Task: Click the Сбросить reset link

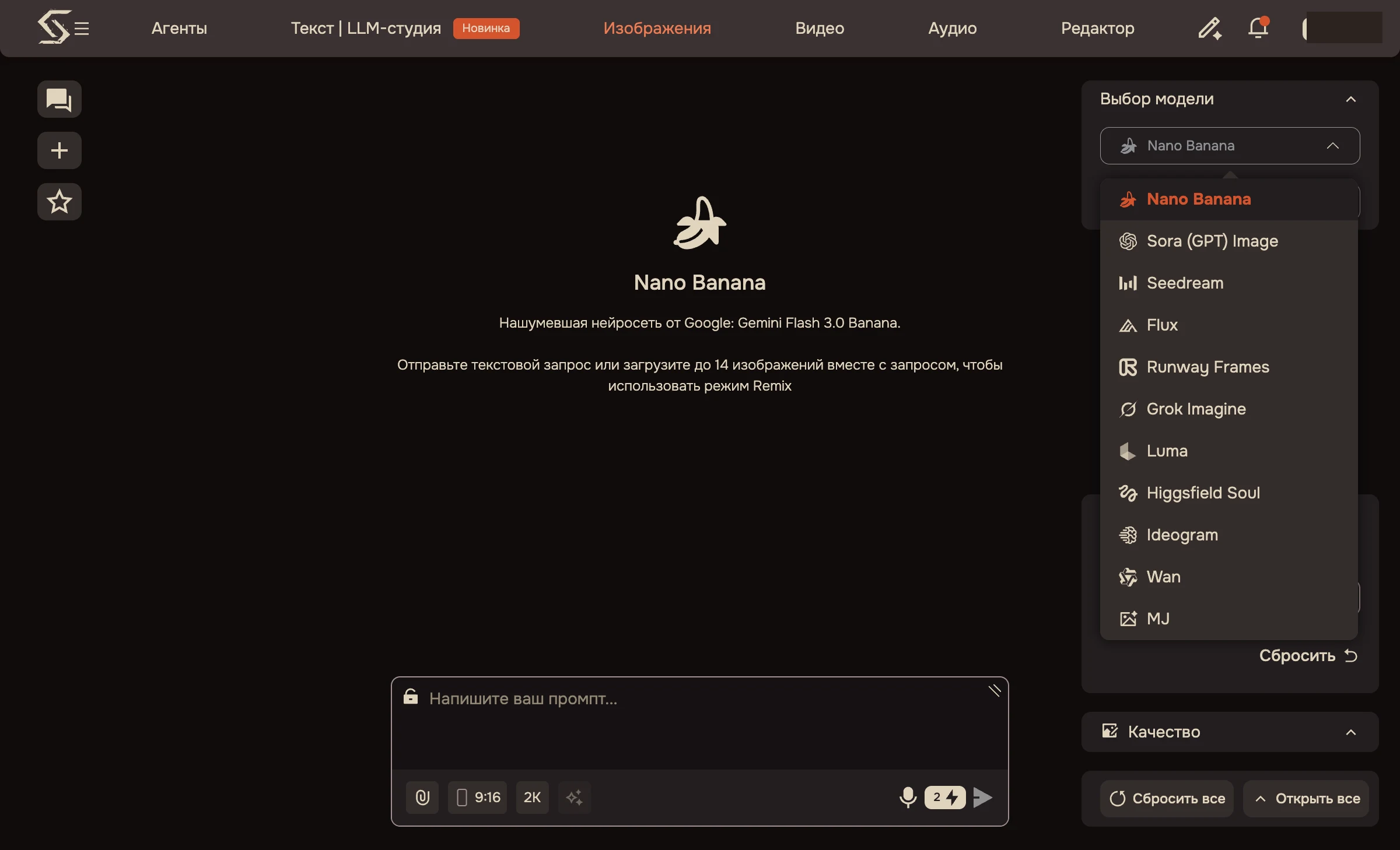Action: point(1308,656)
